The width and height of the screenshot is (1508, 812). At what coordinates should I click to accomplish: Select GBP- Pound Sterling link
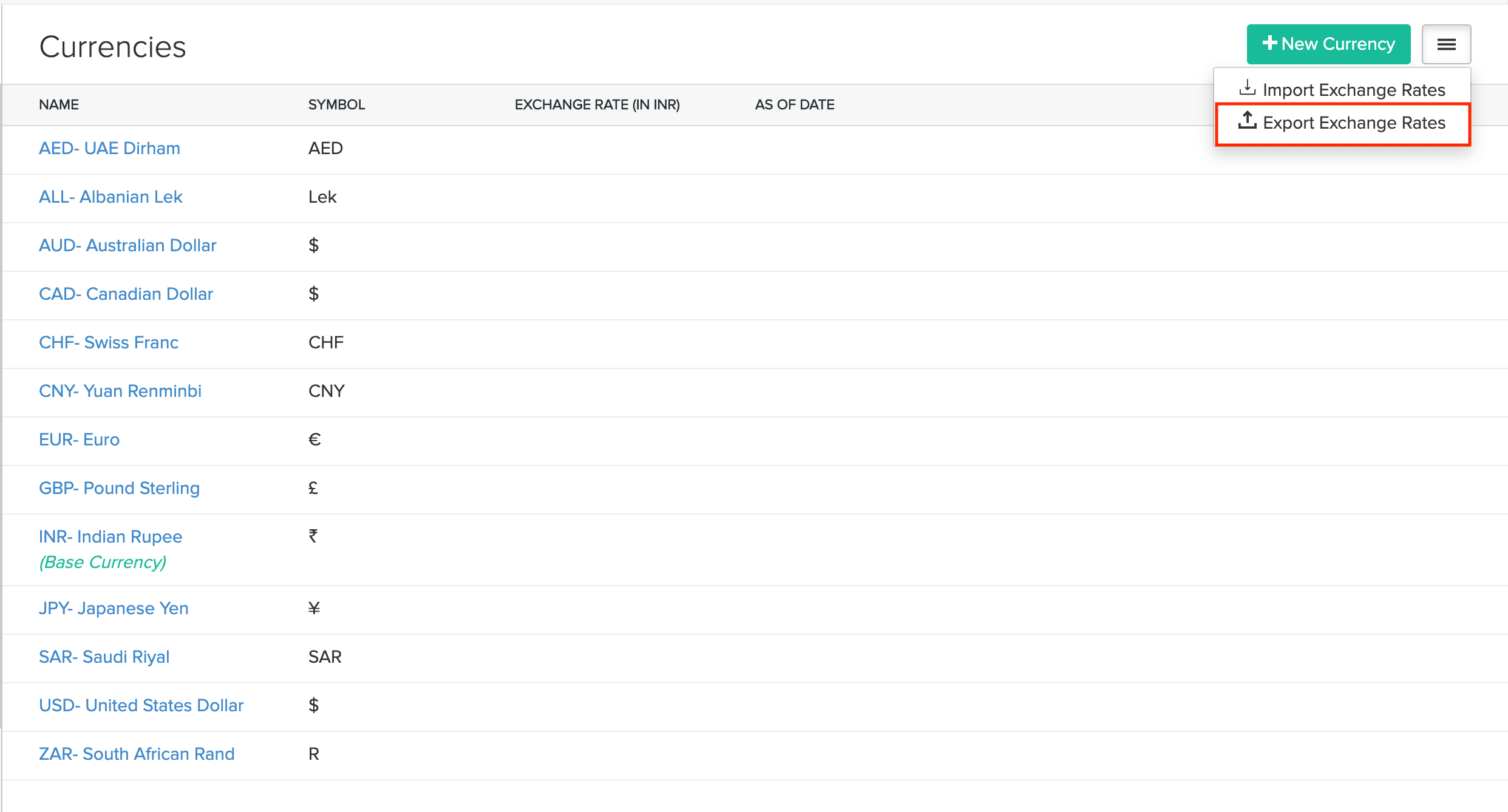(119, 488)
